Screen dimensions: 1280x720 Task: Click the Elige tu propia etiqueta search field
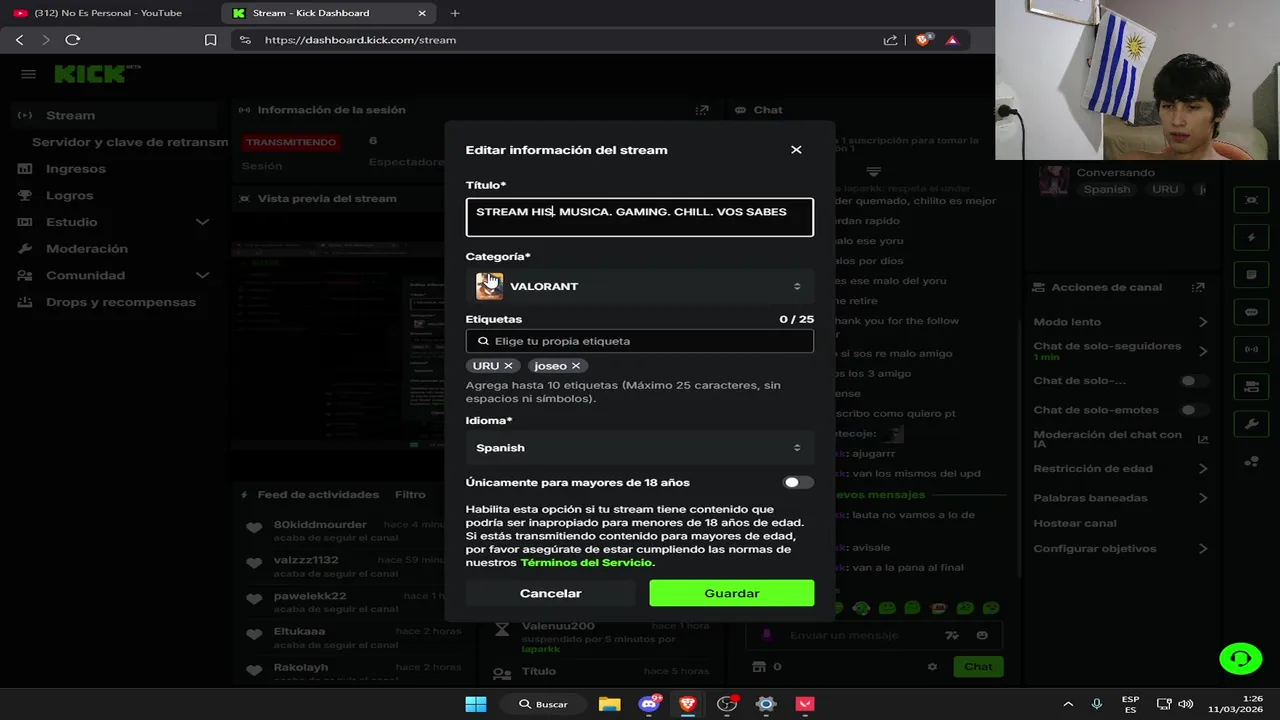(x=640, y=341)
